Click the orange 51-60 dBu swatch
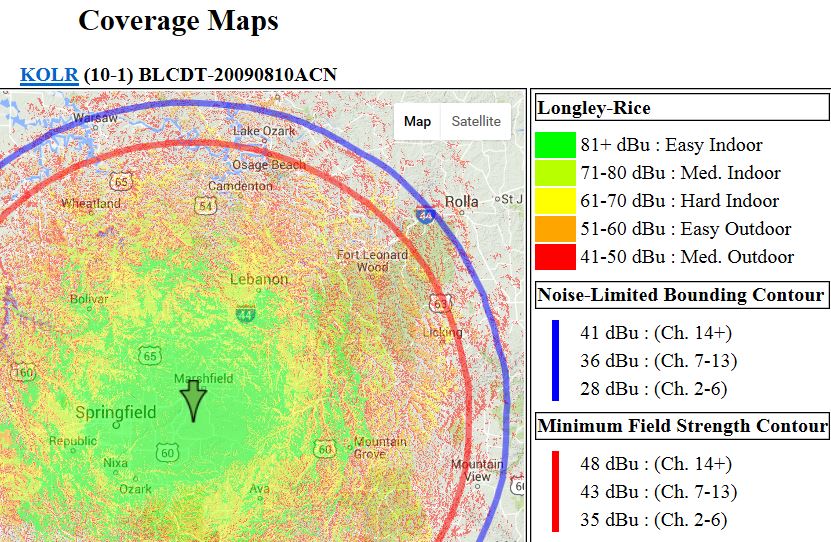The height and width of the screenshot is (542, 831). tap(555, 229)
